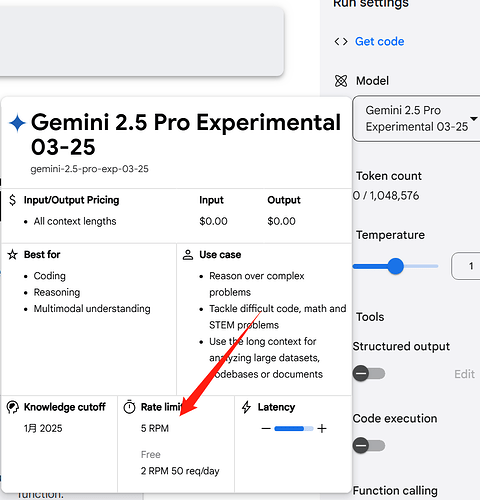Click the Tackle difficult code bullet

[278, 317]
